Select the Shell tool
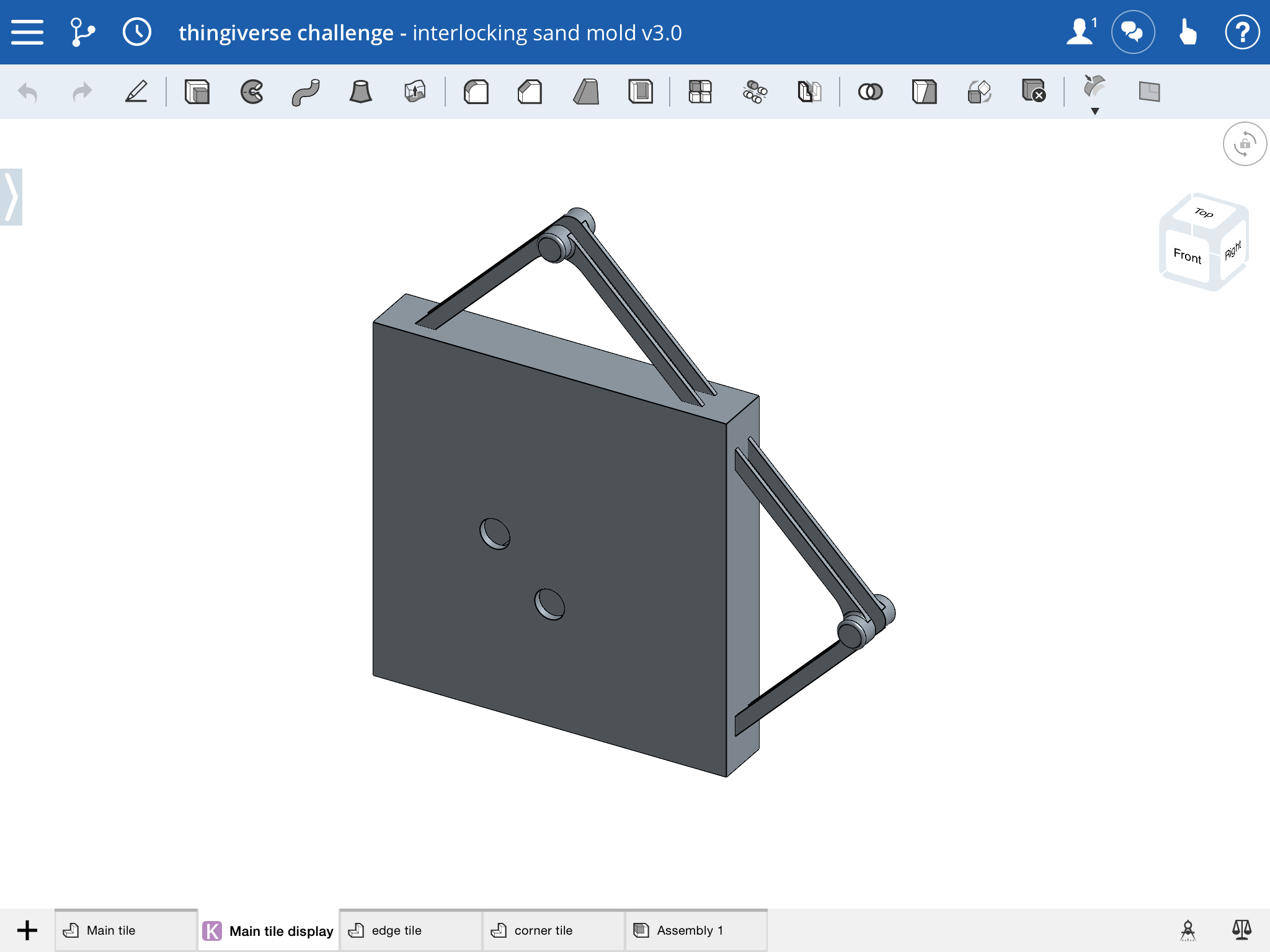Image resolution: width=1270 pixels, height=952 pixels. pyautogui.click(x=640, y=92)
